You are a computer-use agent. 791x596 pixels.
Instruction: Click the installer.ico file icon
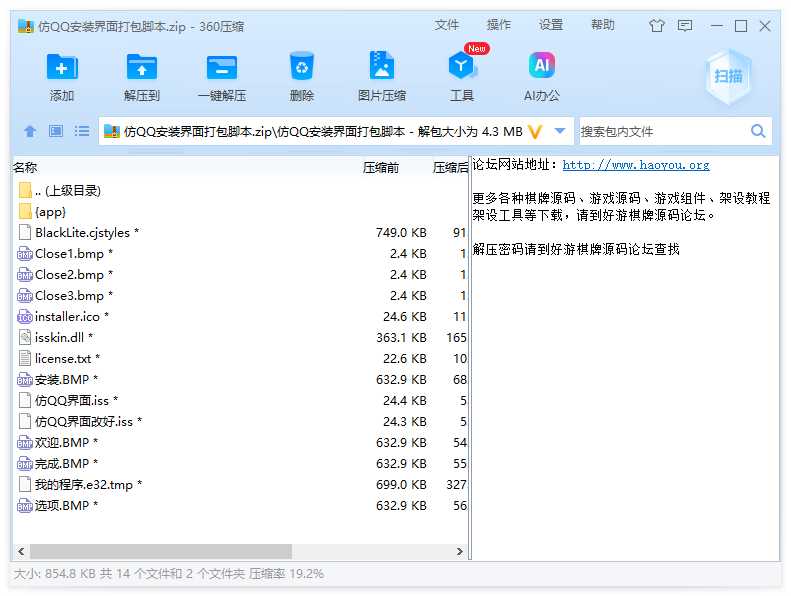(25, 316)
